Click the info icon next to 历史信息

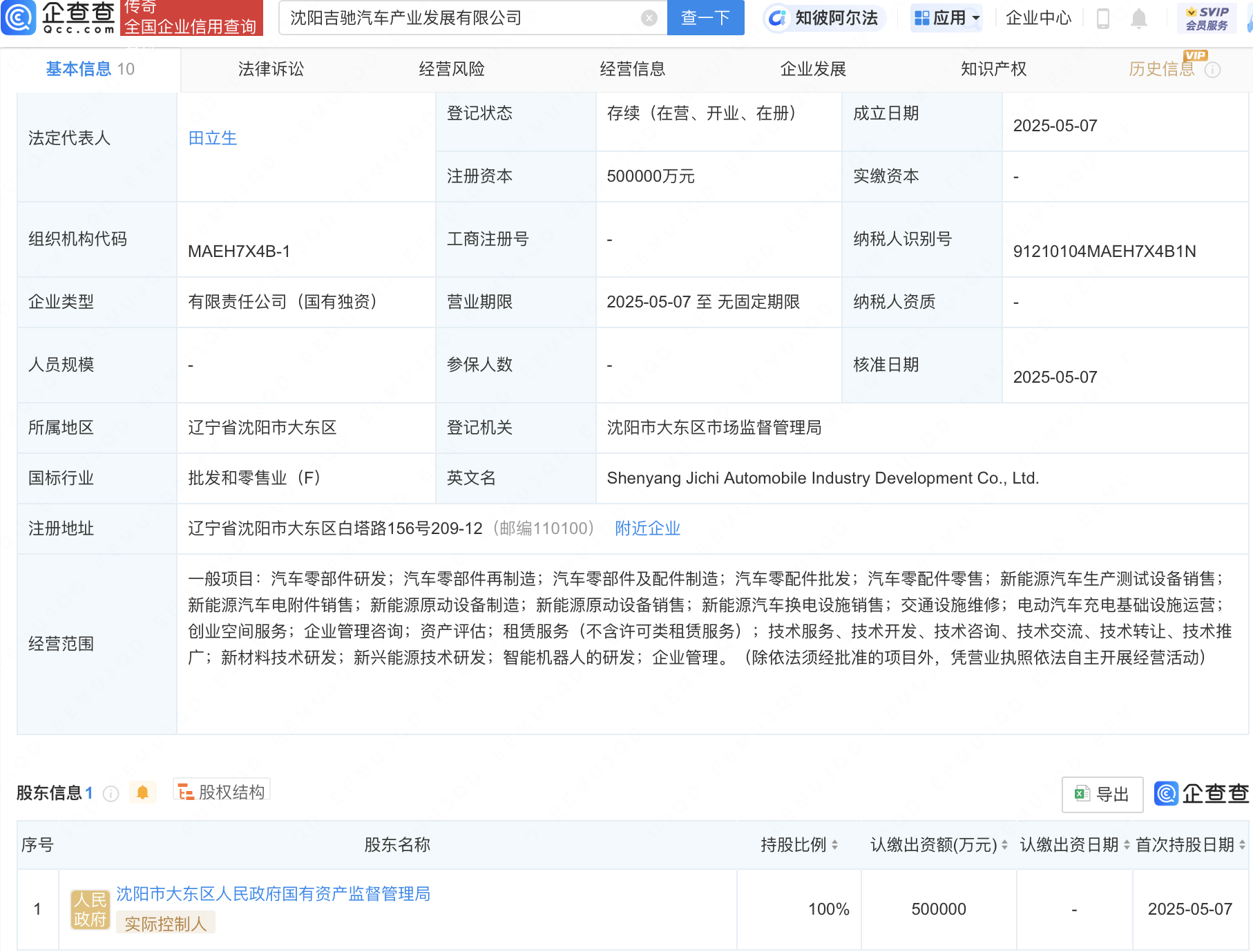click(x=1212, y=70)
